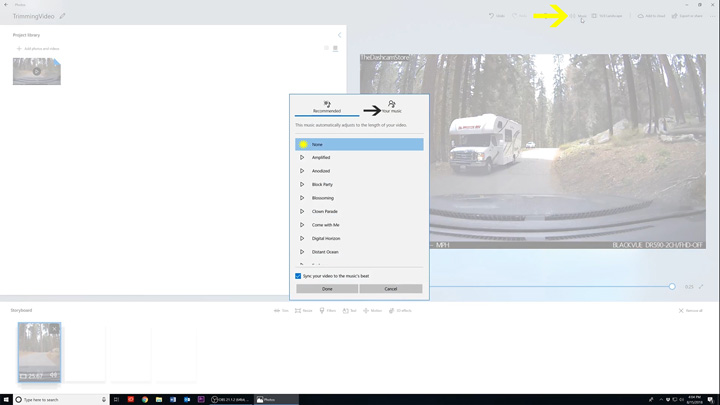Choose None in the music list
This screenshot has height=405, width=720.
[359, 145]
